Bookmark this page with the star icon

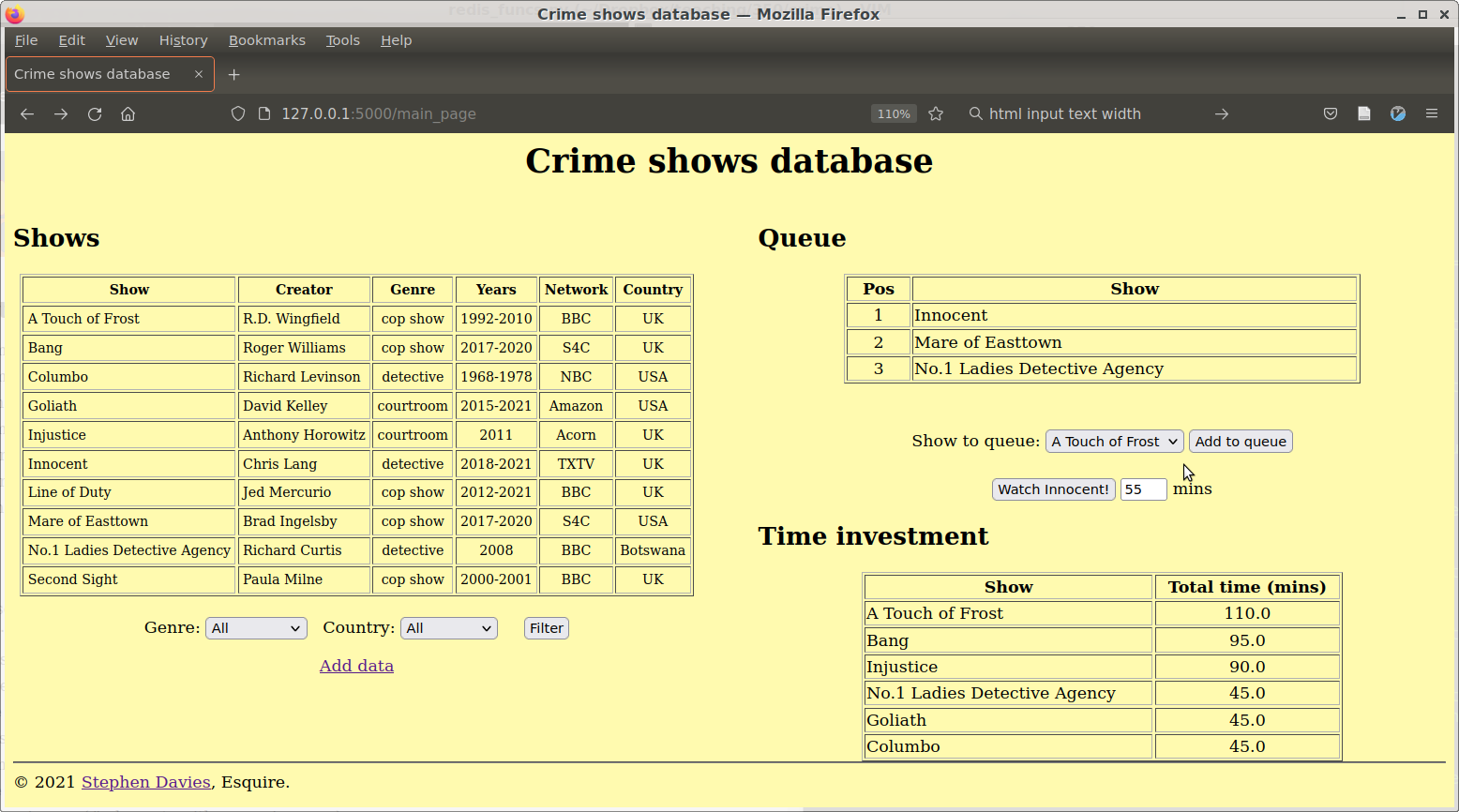(x=936, y=113)
